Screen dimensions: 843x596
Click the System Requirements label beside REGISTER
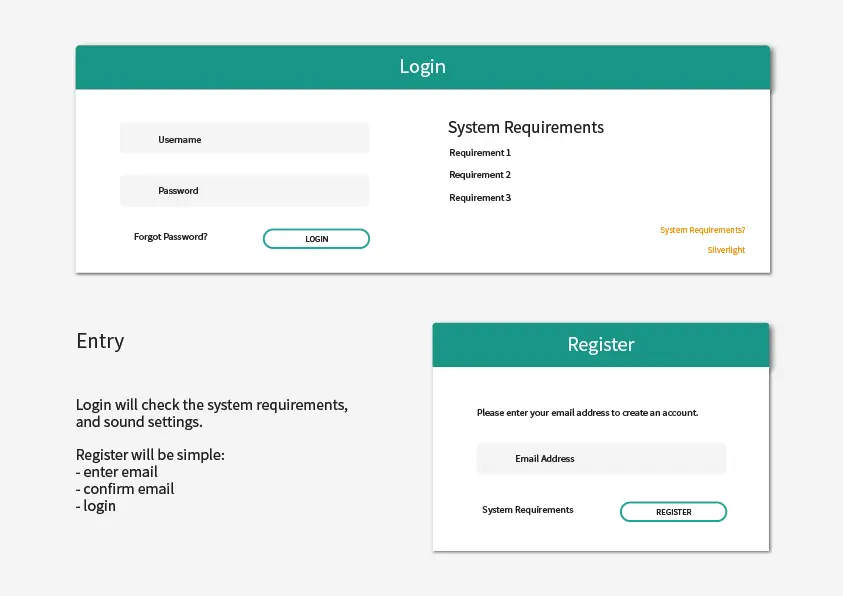(x=527, y=510)
